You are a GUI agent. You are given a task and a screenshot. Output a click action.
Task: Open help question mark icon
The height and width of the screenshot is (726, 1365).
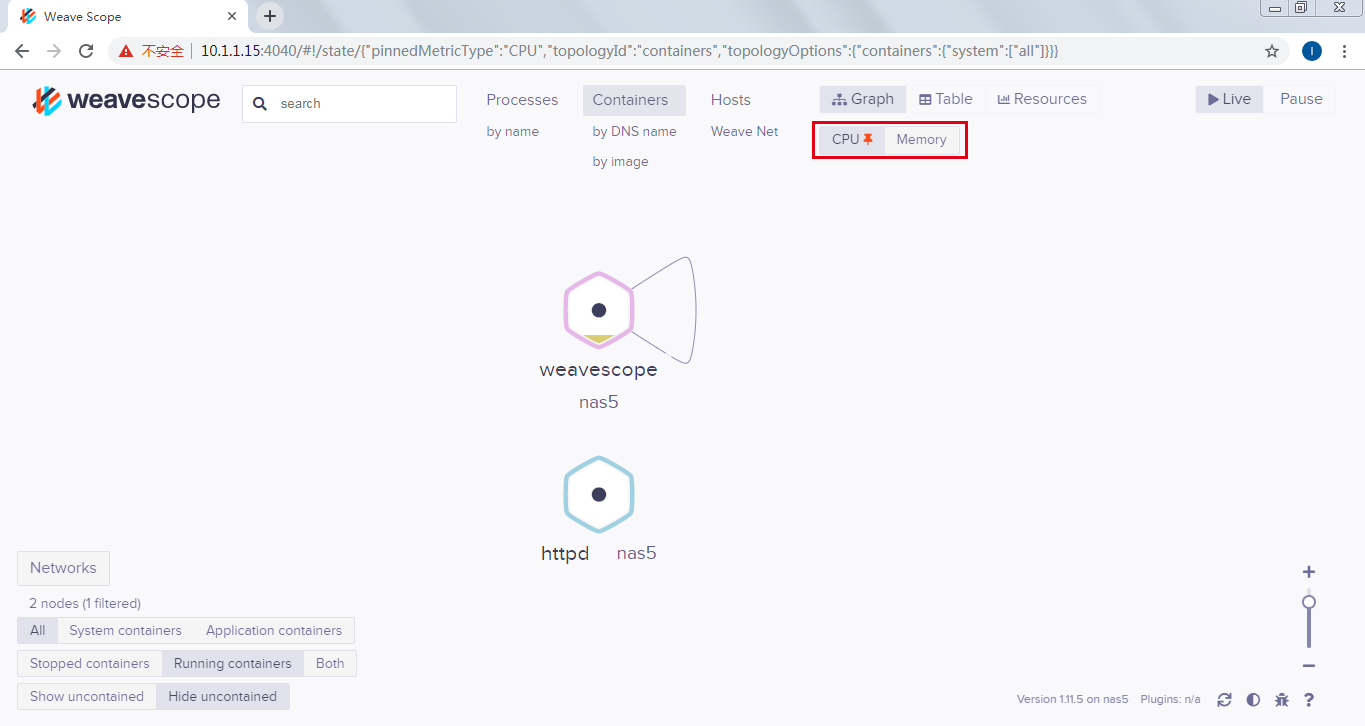point(1309,700)
